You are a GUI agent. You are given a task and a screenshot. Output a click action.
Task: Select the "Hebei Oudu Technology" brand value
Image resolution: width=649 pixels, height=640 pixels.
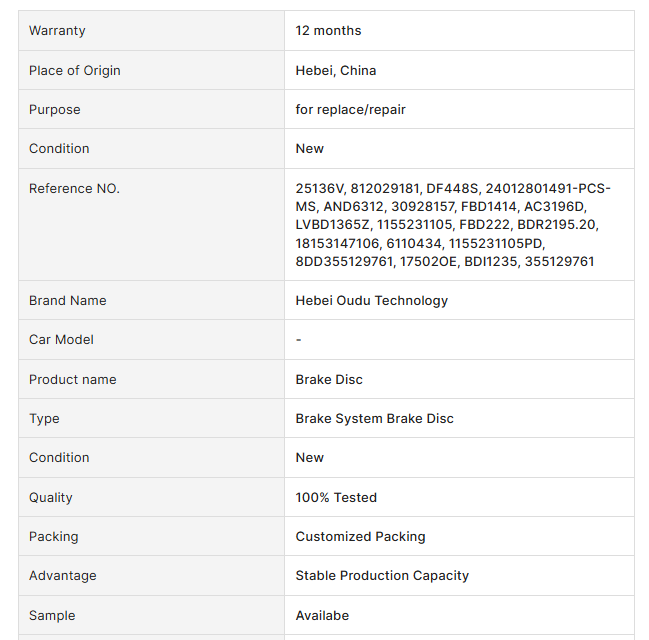[371, 300]
